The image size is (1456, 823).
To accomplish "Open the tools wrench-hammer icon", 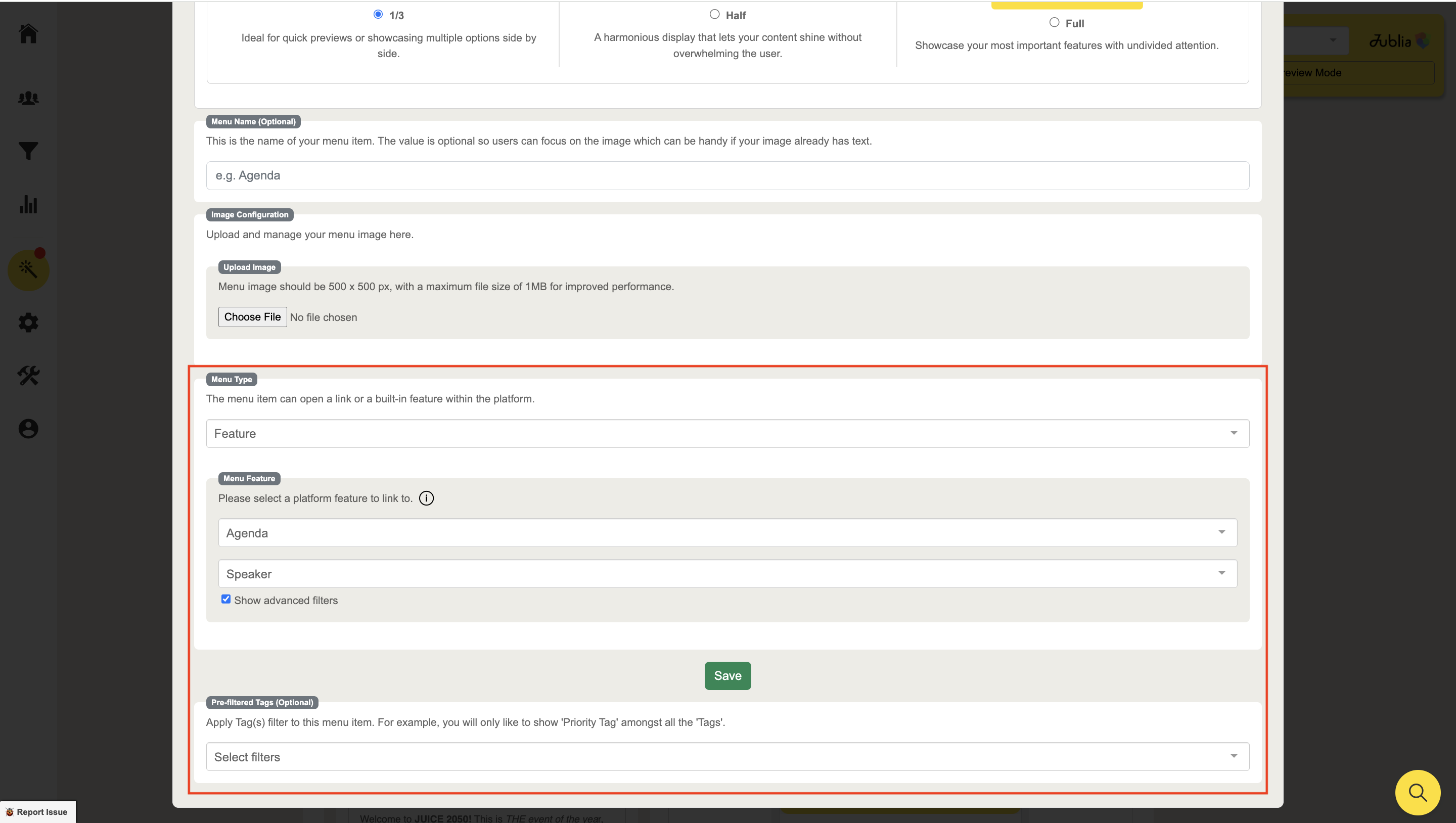I will coord(28,375).
